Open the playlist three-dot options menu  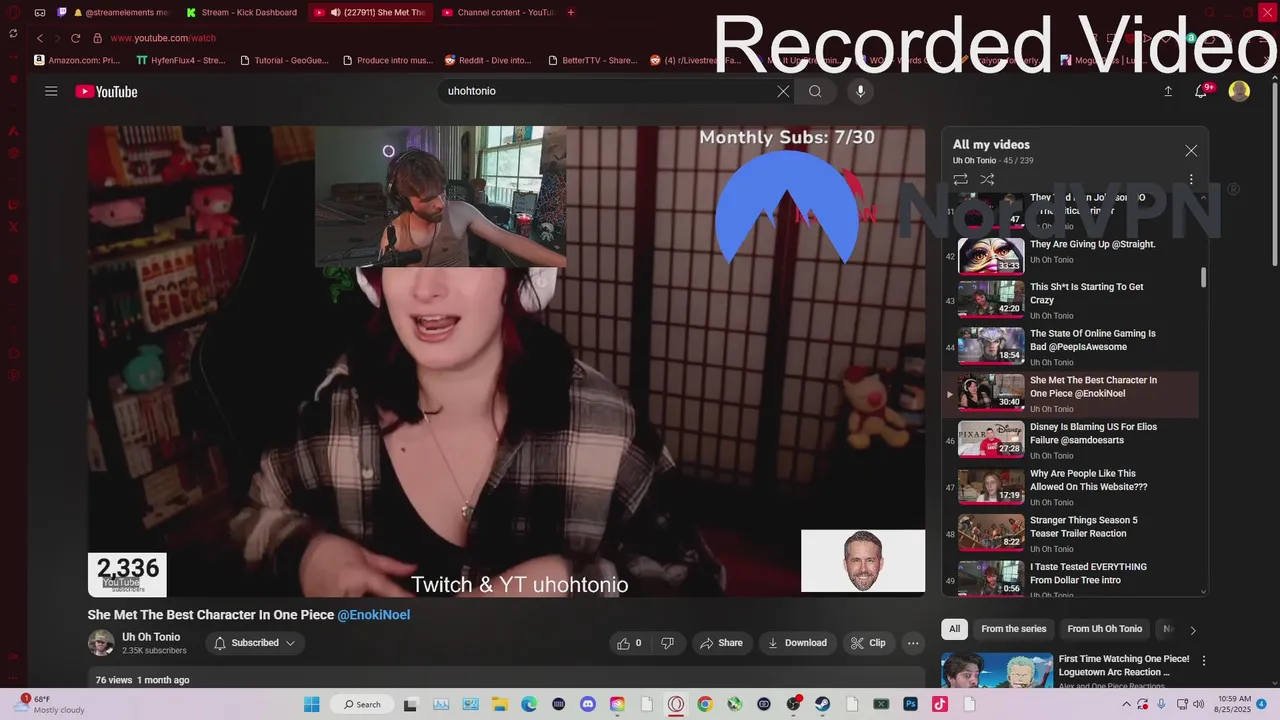(1190, 179)
